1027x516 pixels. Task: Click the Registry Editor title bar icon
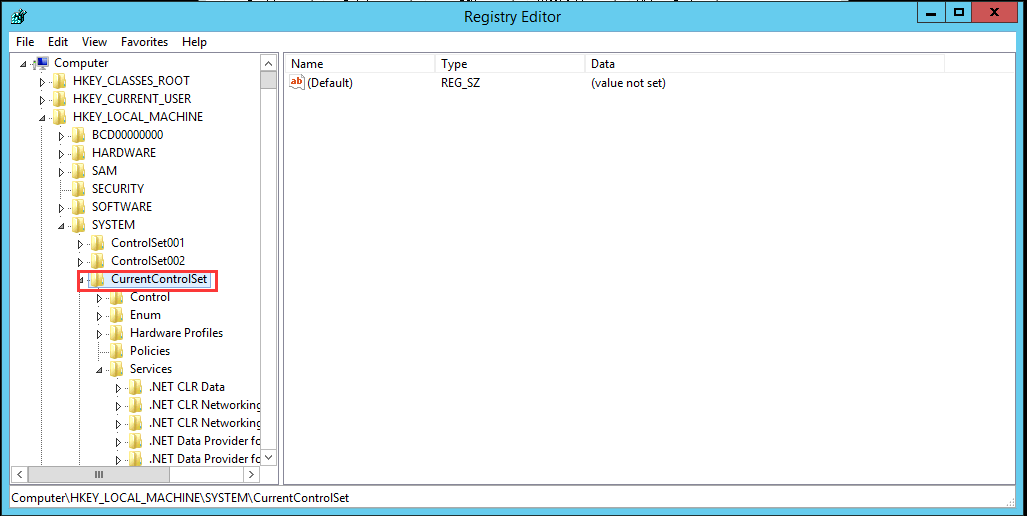pos(18,15)
